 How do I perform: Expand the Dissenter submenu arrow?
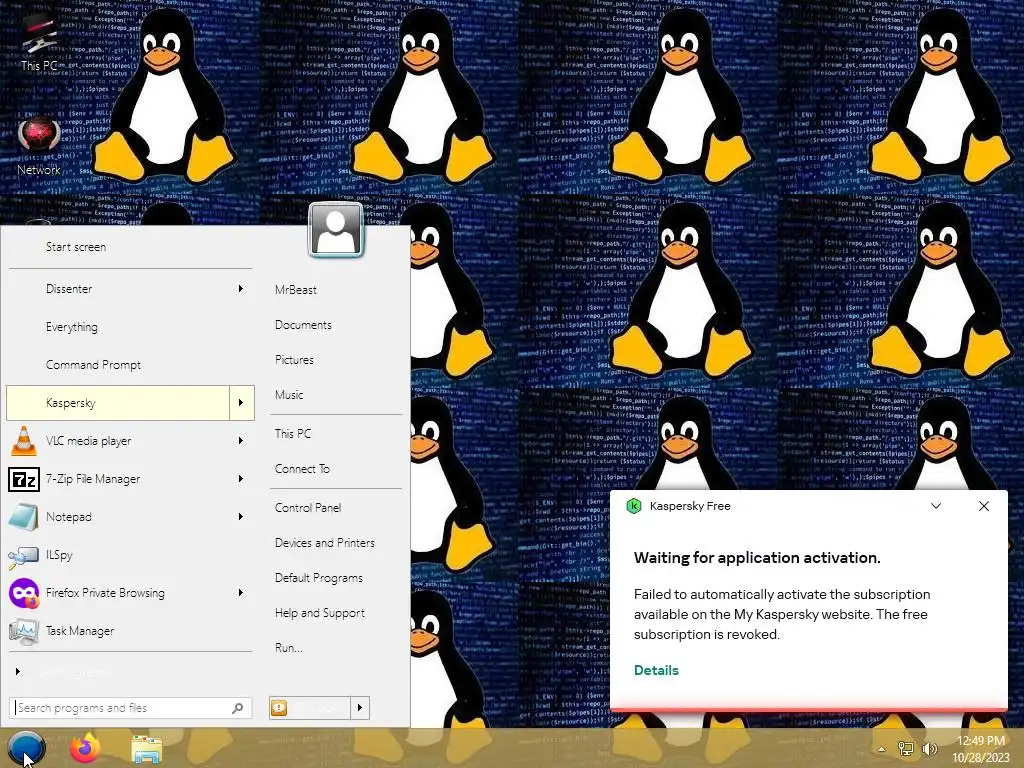point(241,289)
